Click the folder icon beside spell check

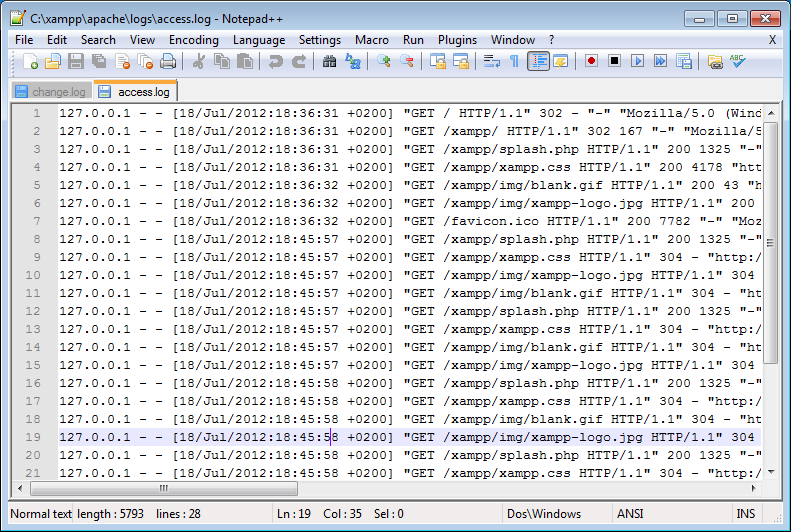point(714,62)
